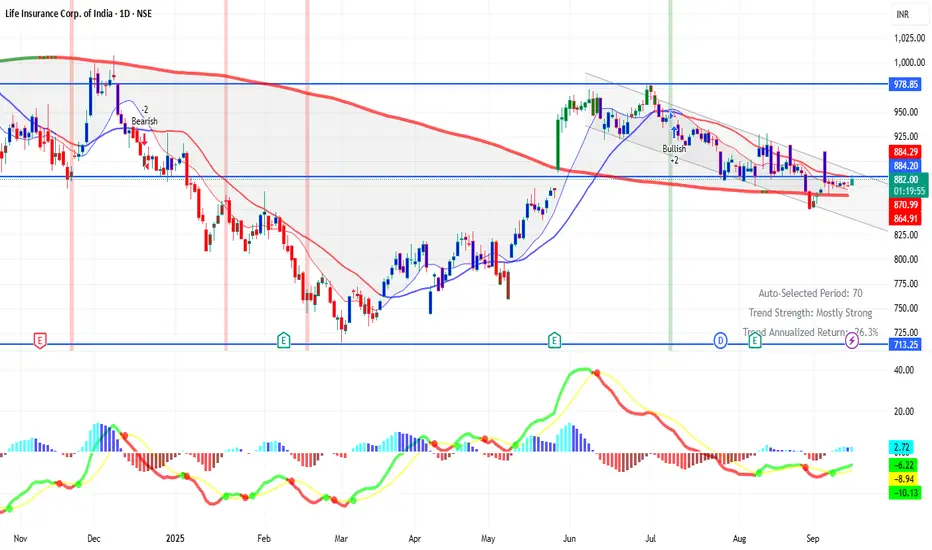
Task: Click the Apr label on time axis
Action: tap(414, 539)
